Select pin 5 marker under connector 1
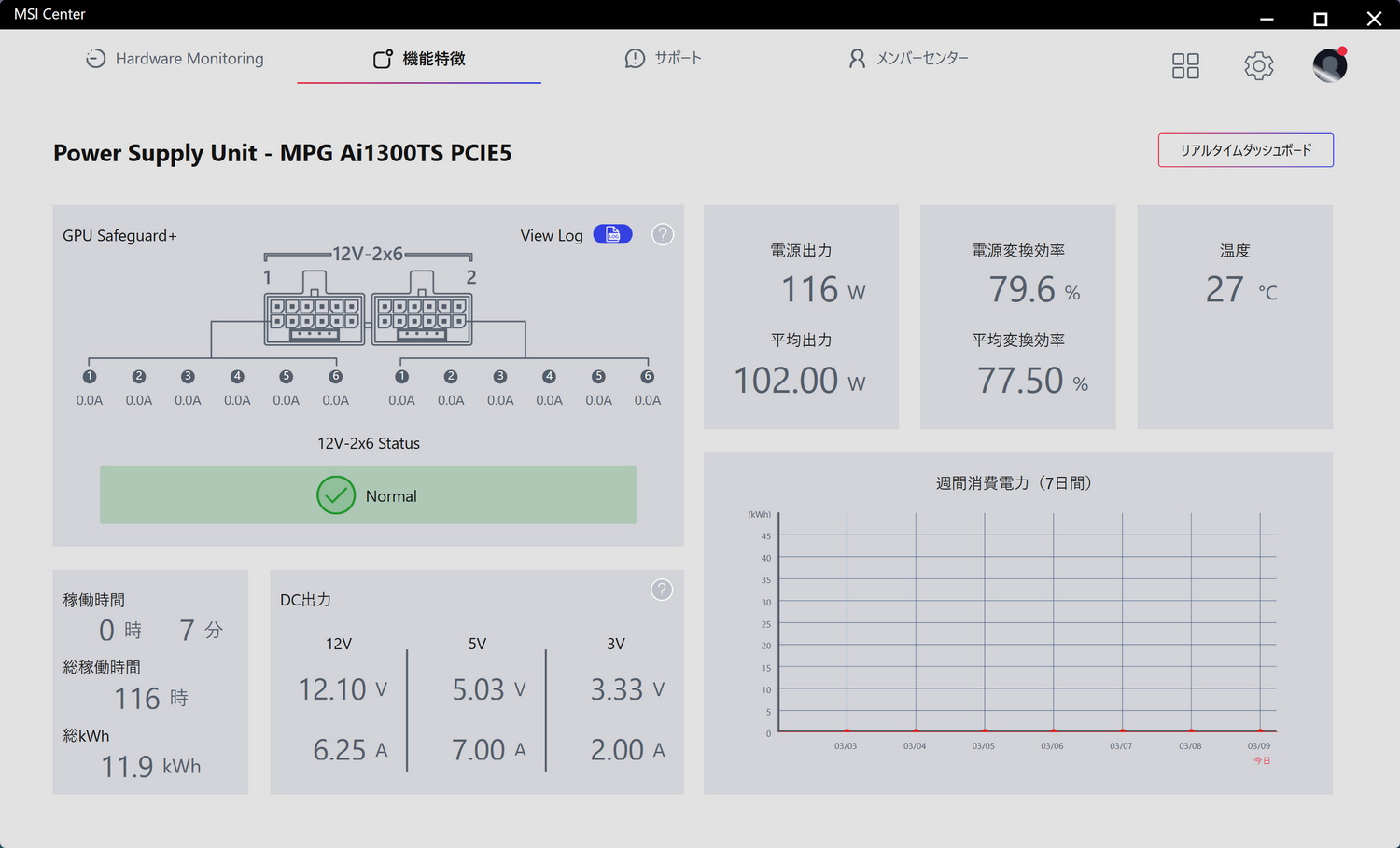 [287, 377]
